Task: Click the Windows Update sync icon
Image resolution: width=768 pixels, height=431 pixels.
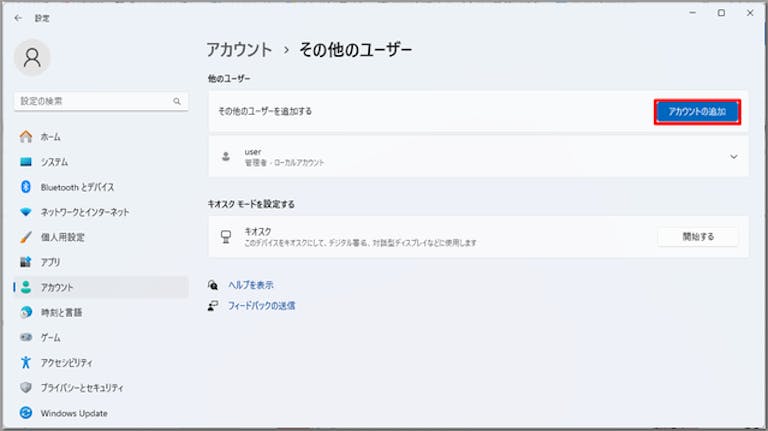Action: (x=26, y=413)
